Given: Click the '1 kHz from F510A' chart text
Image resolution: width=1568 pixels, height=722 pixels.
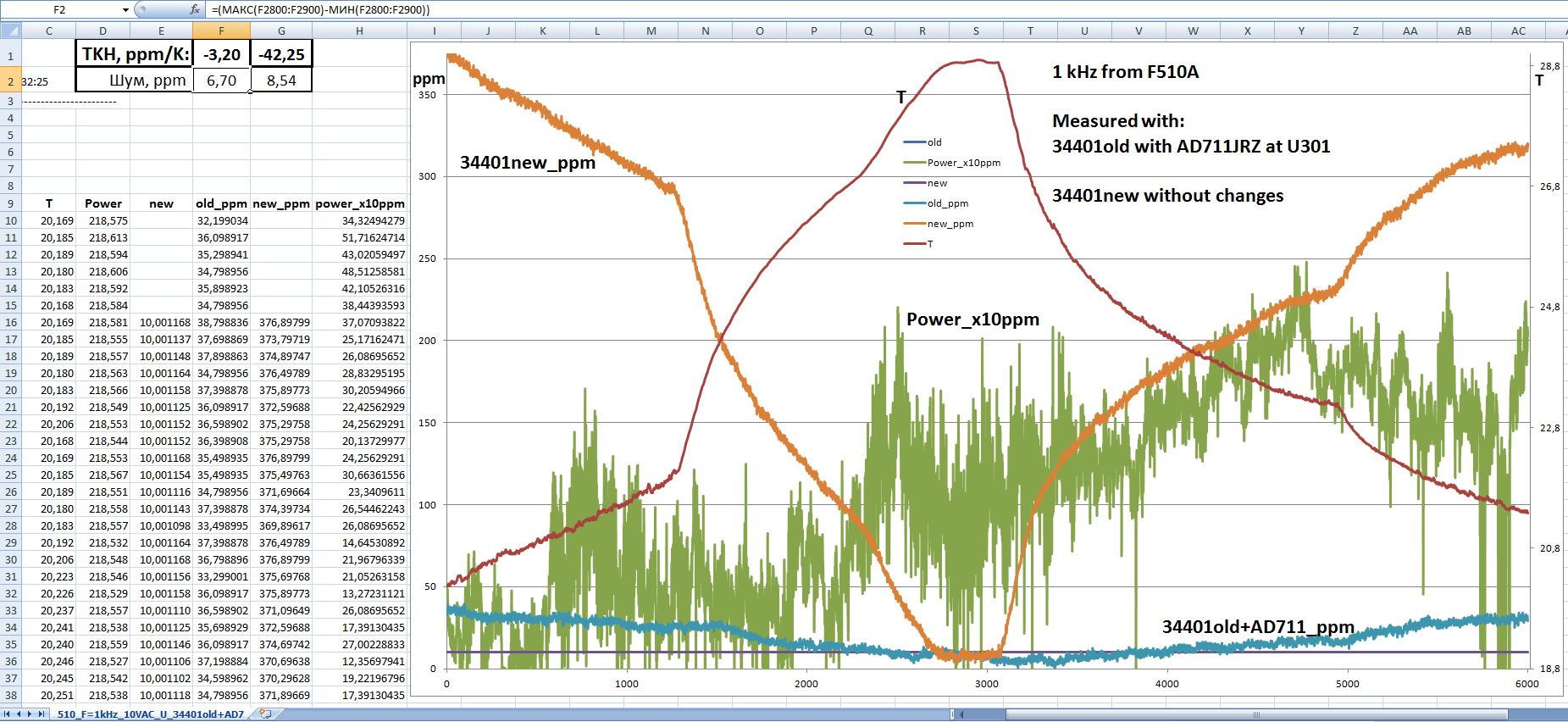Looking at the screenshot, I should coord(1125,72).
